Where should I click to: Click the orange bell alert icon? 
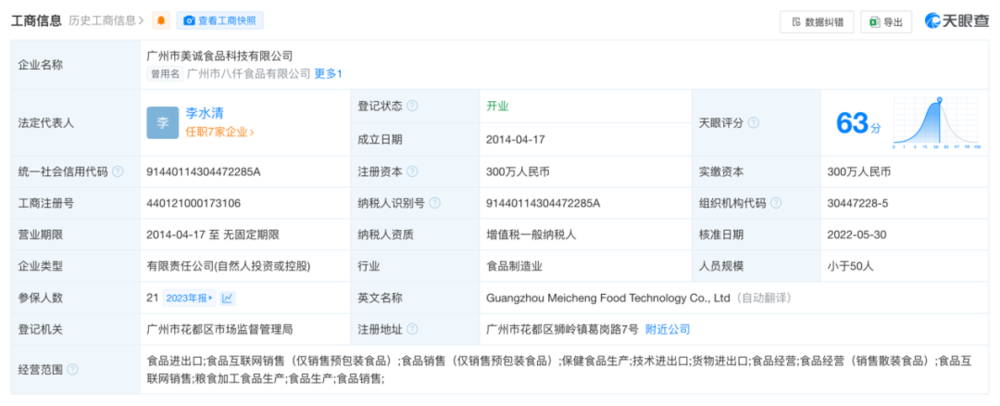coord(161,20)
